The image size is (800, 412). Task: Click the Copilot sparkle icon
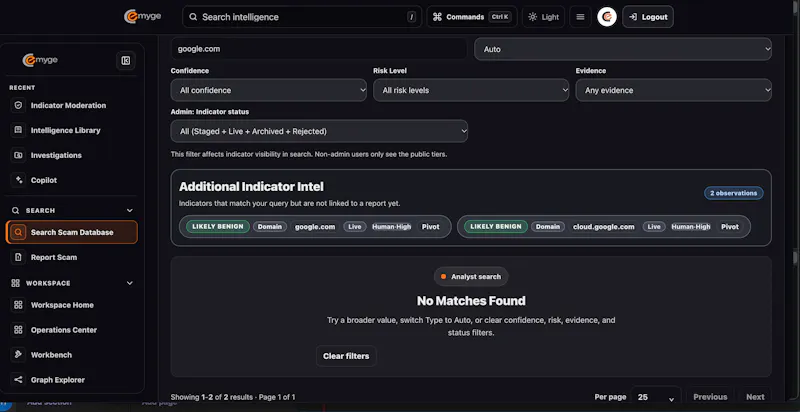pos(18,180)
